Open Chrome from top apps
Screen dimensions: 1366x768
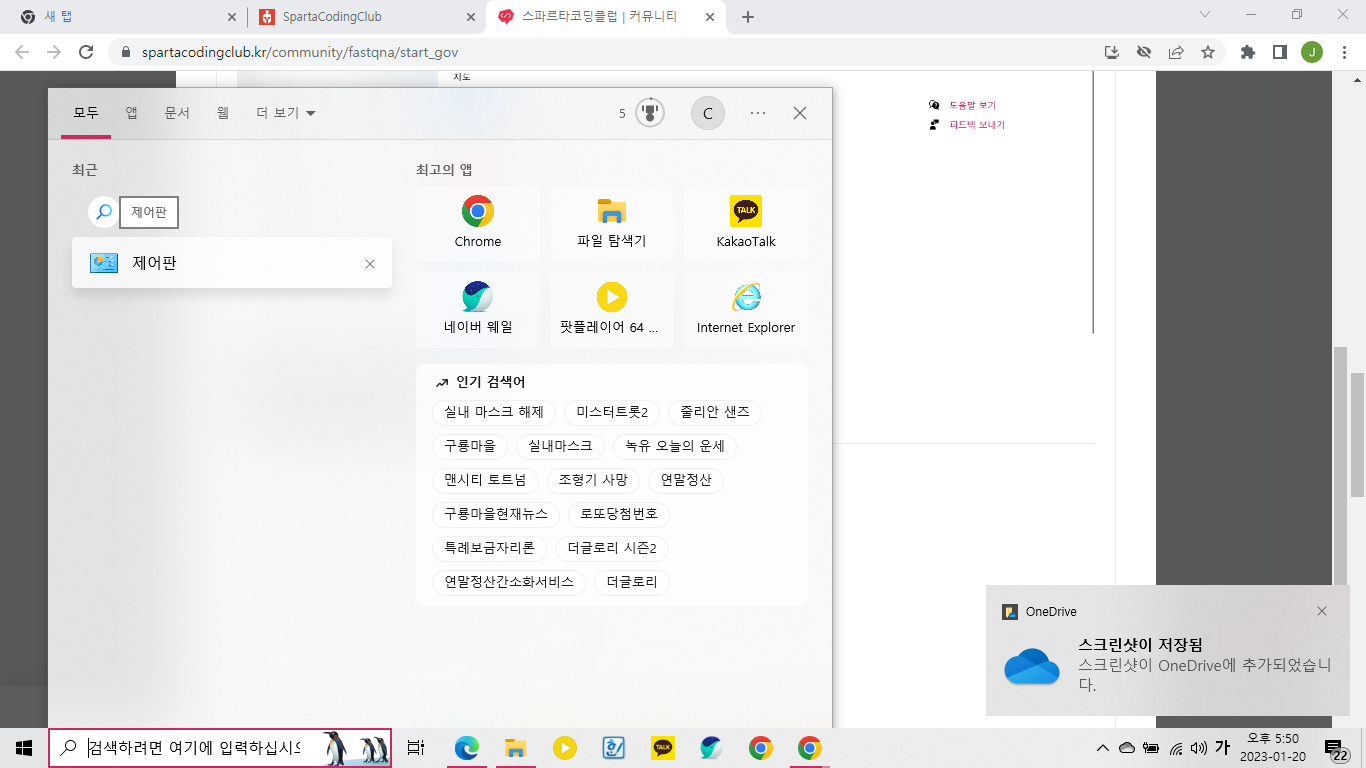pyautogui.click(x=478, y=223)
